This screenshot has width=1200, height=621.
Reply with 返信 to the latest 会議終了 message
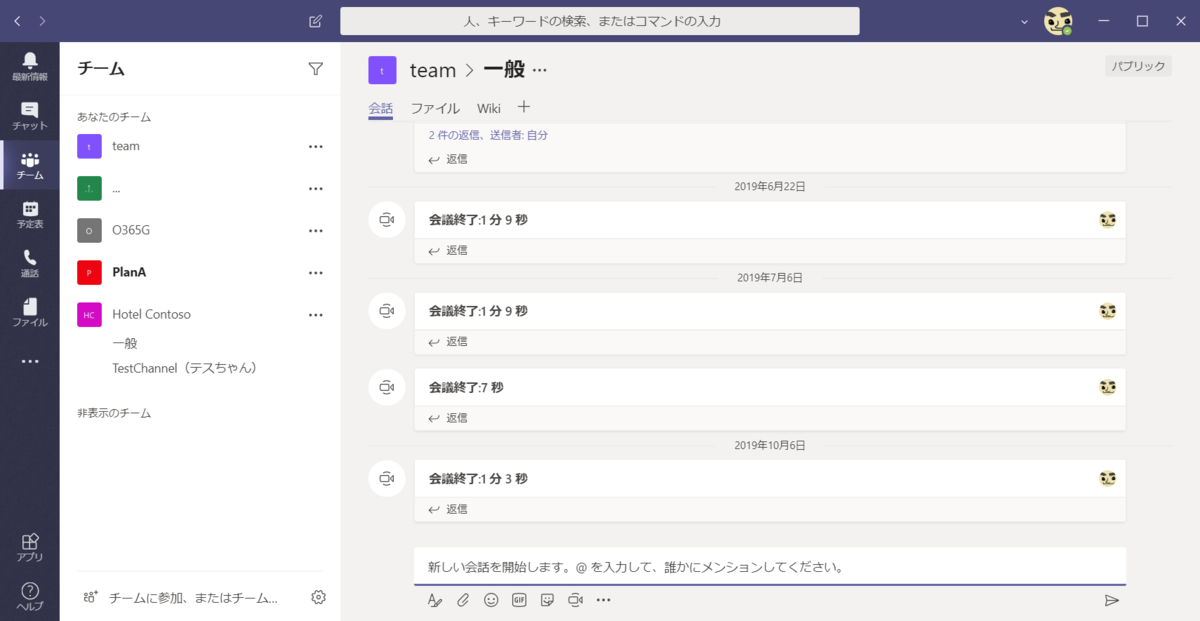pyautogui.click(x=456, y=509)
